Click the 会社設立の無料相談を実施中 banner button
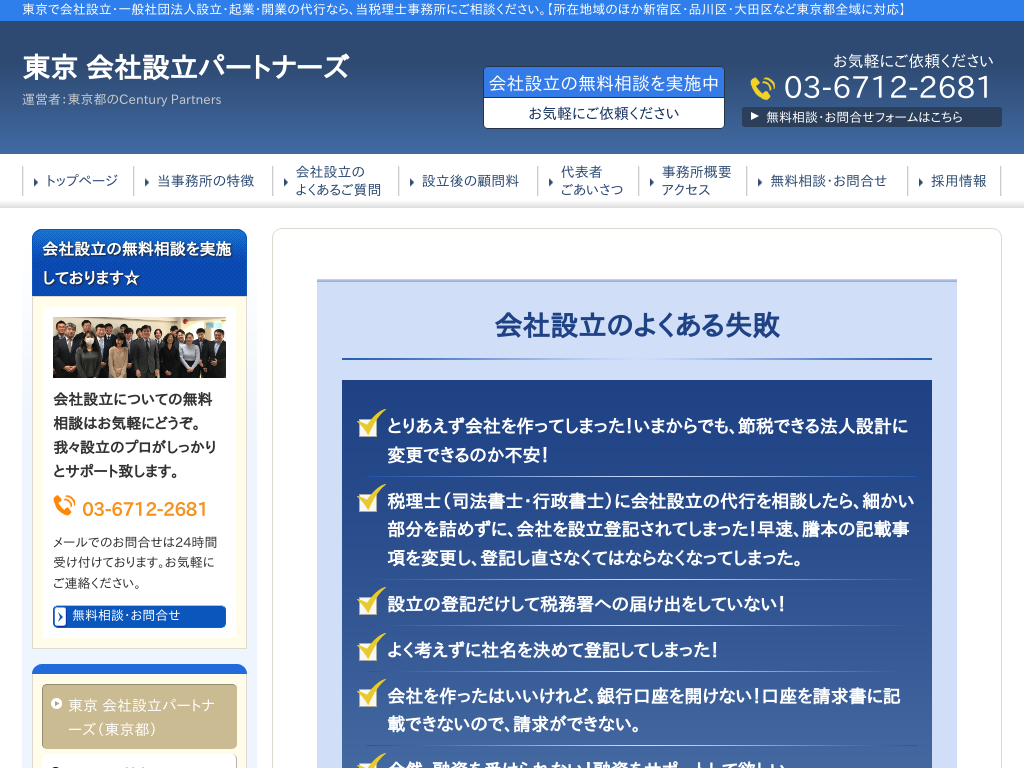The height and width of the screenshot is (768, 1024). tap(603, 97)
